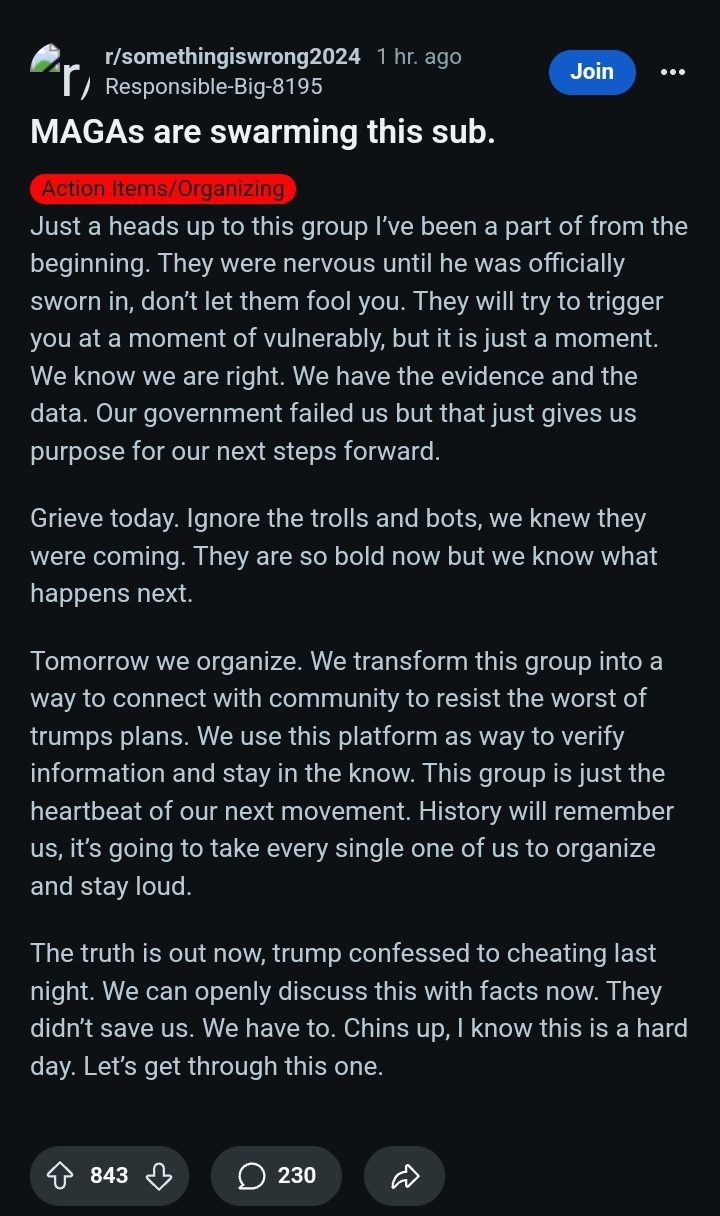Downvote this post
The width and height of the screenshot is (720, 1216).
[x=159, y=1176]
